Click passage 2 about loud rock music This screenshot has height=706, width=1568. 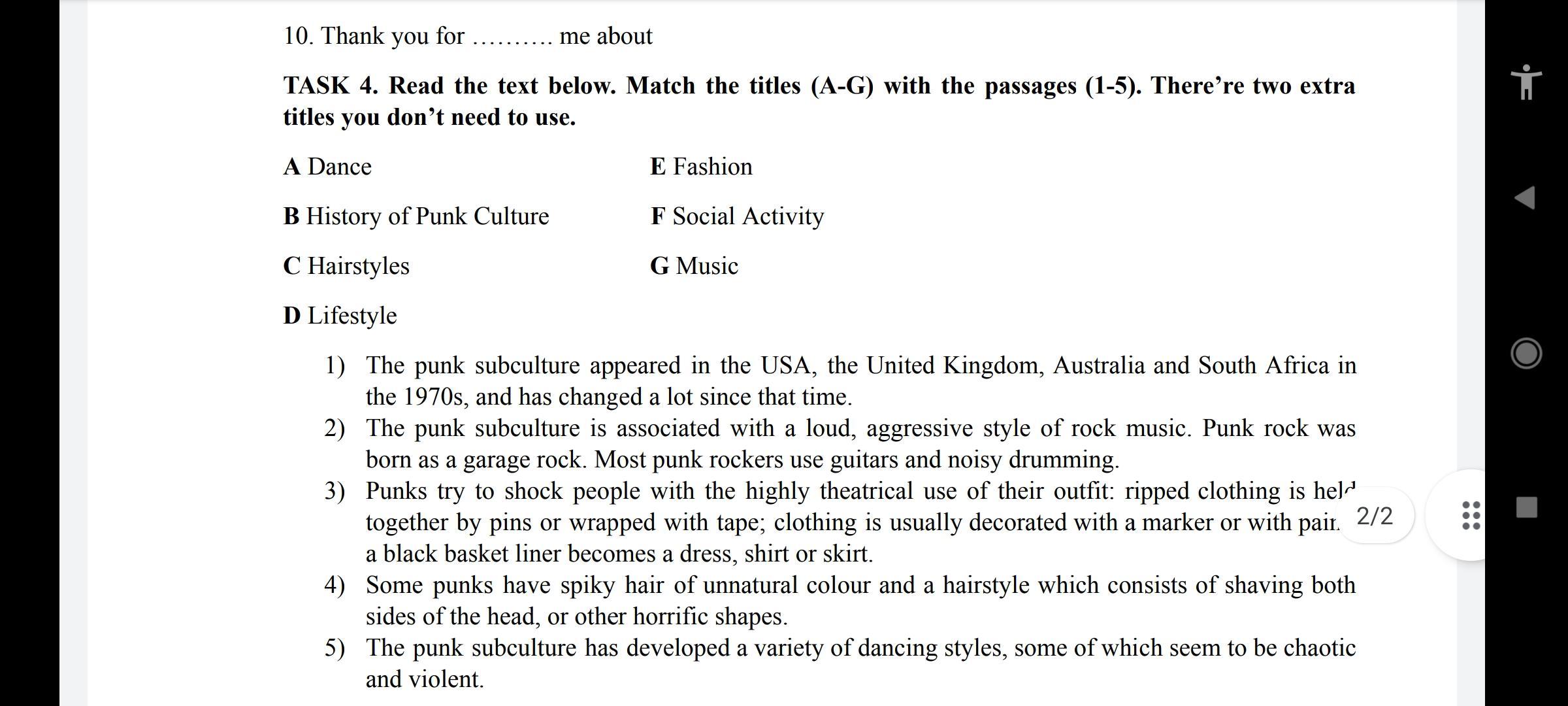pyautogui.click(x=860, y=444)
